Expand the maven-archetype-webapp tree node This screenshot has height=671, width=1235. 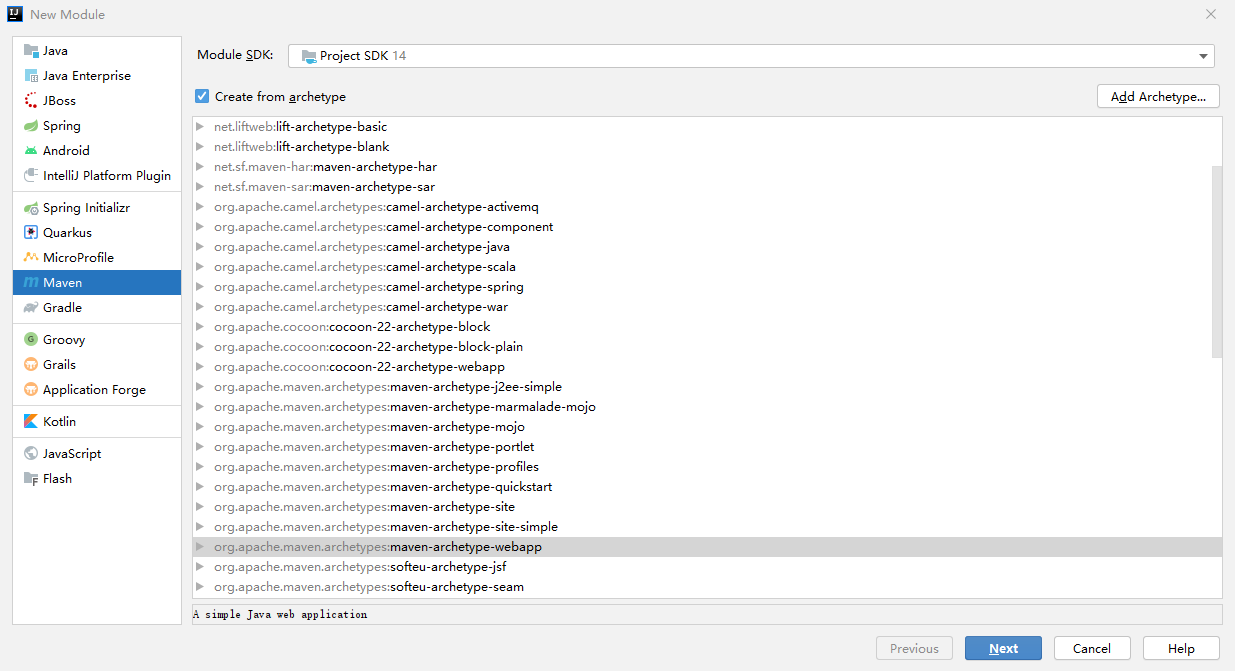point(200,547)
